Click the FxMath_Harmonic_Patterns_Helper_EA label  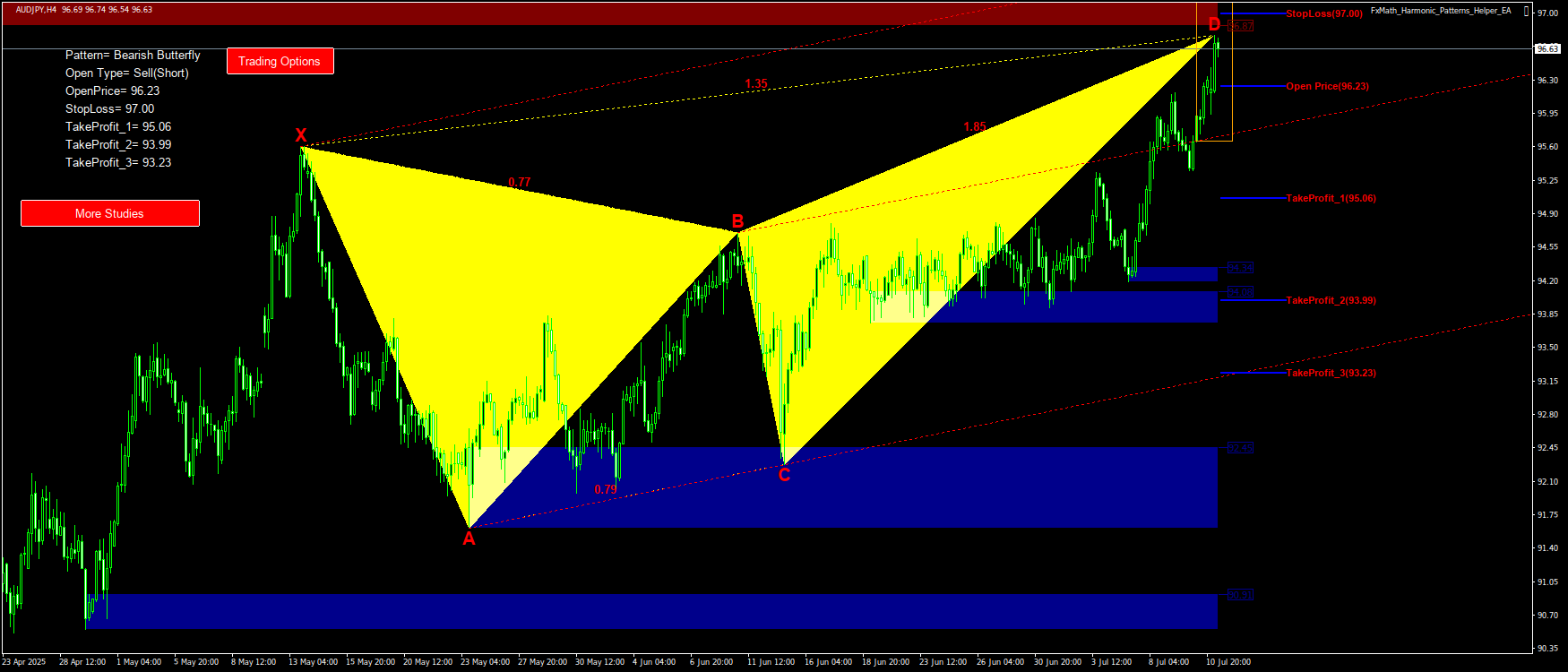click(1440, 11)
